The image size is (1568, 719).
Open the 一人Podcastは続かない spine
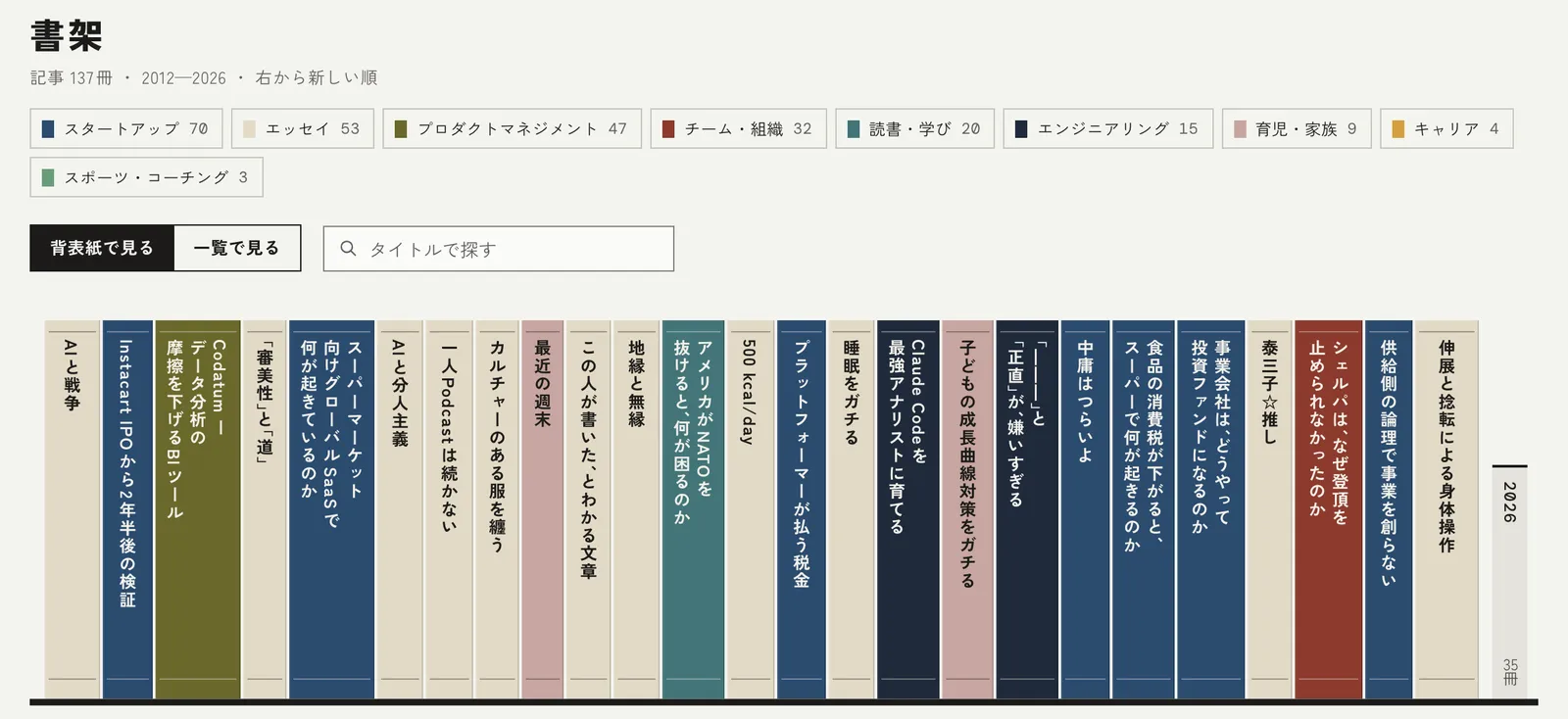449,509
